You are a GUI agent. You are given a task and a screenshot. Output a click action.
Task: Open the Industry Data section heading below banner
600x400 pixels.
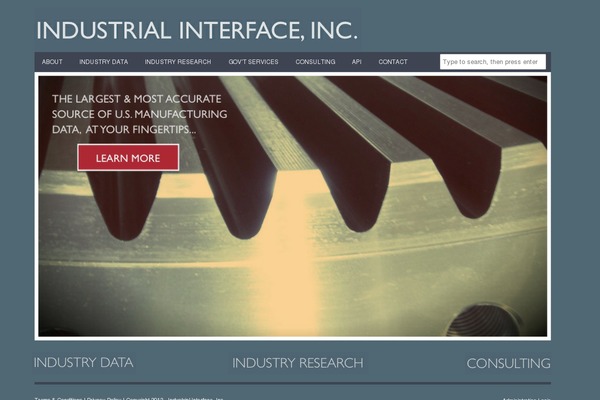click(83, 362)
